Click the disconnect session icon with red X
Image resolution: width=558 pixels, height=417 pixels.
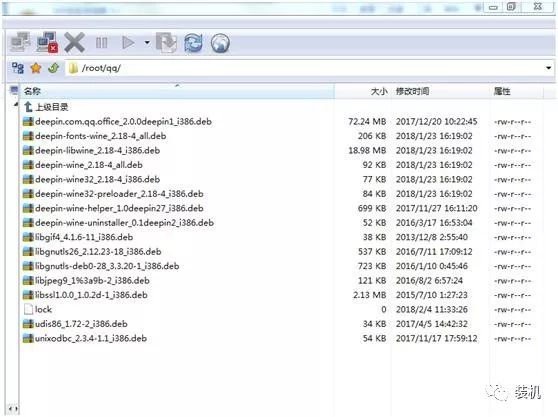pyautogui.click(x=48, y=43)
